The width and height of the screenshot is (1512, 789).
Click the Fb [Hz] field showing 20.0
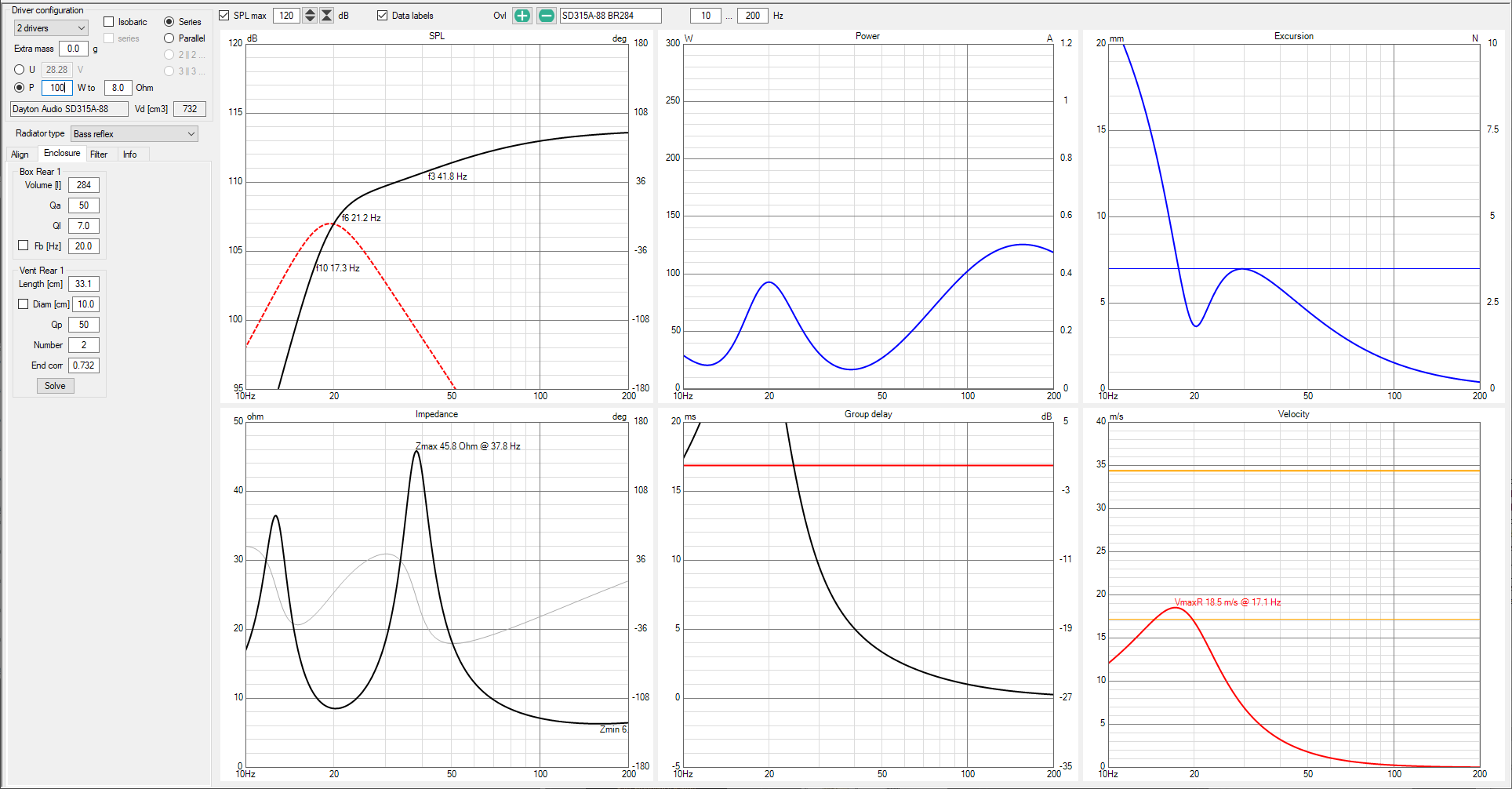(84, 246)
